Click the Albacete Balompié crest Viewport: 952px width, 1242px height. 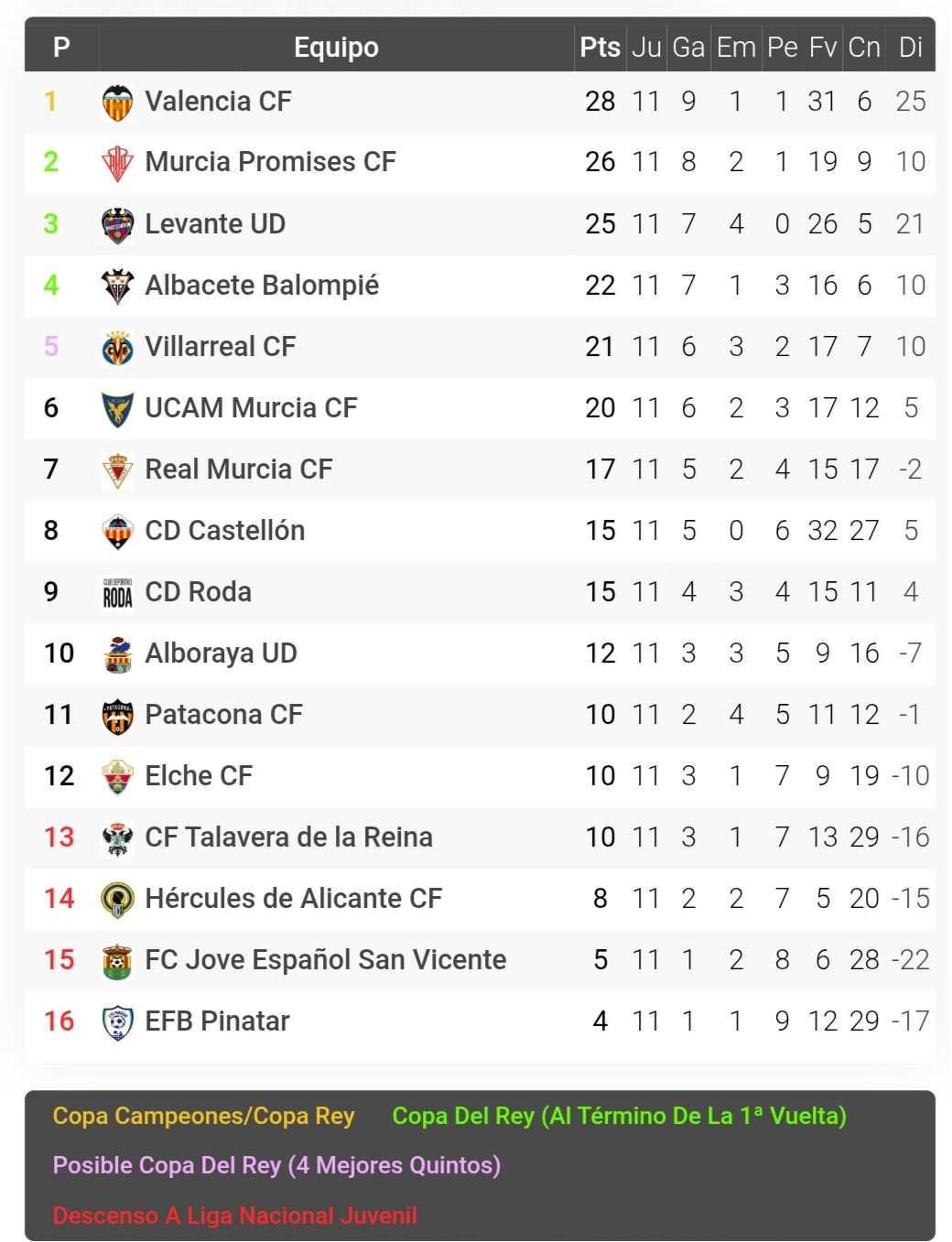[x=117, y=286]
